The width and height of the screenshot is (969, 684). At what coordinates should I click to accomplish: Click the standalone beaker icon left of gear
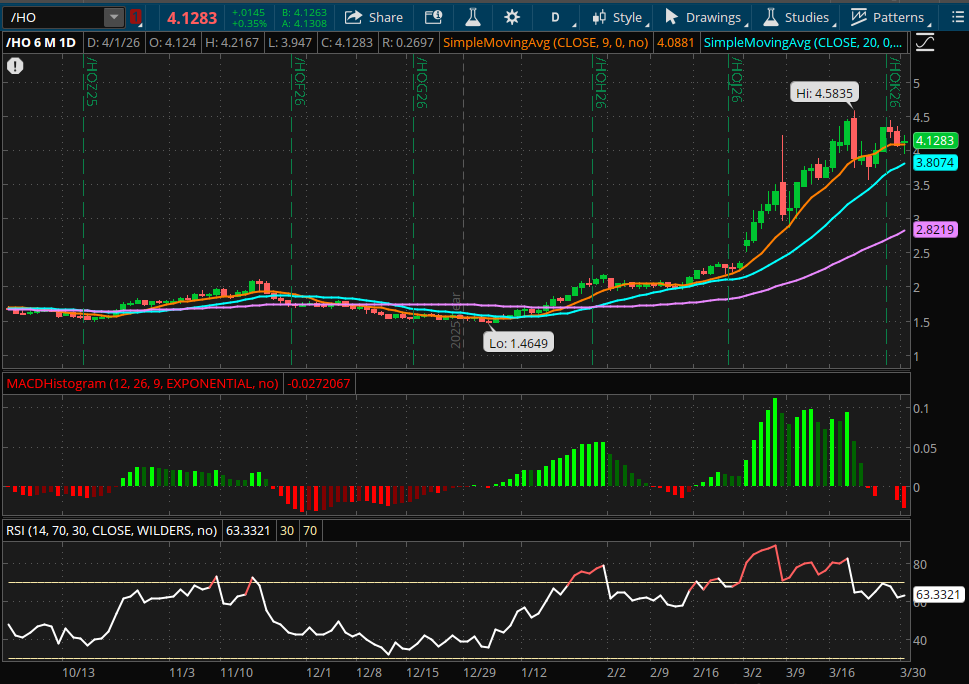tap(472, 16)
